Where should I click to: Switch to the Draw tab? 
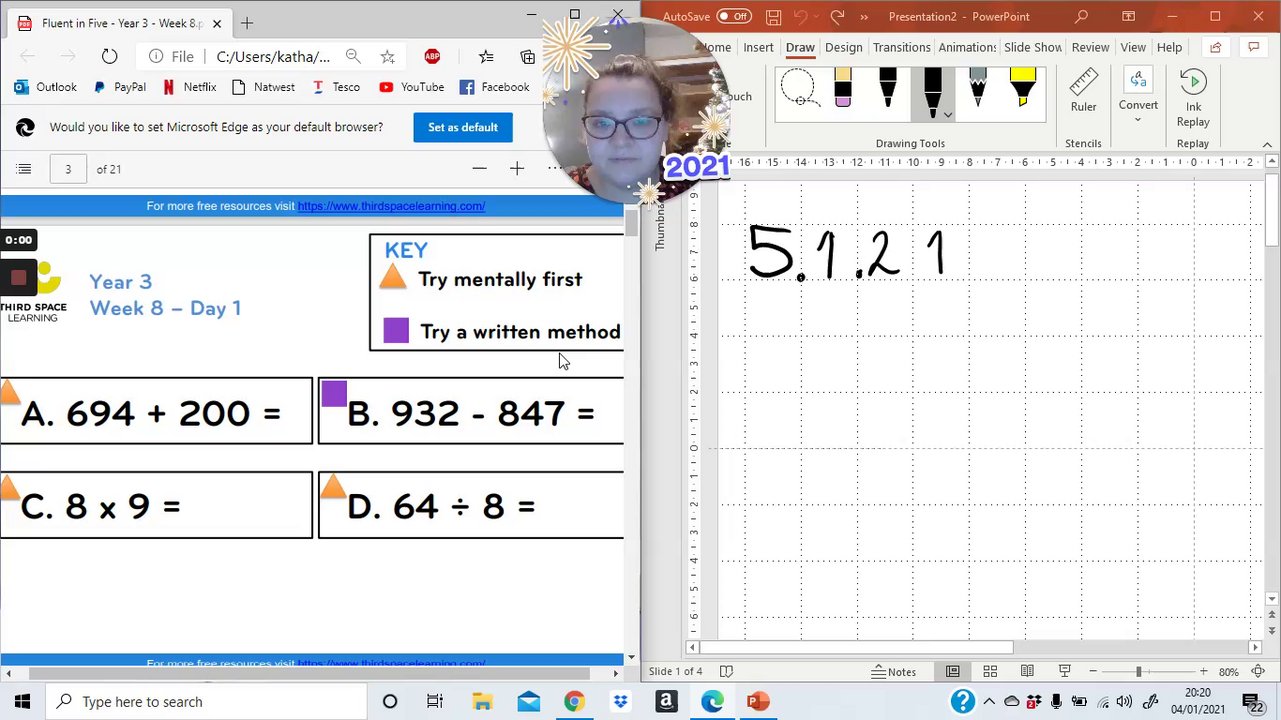pos(800,47)
